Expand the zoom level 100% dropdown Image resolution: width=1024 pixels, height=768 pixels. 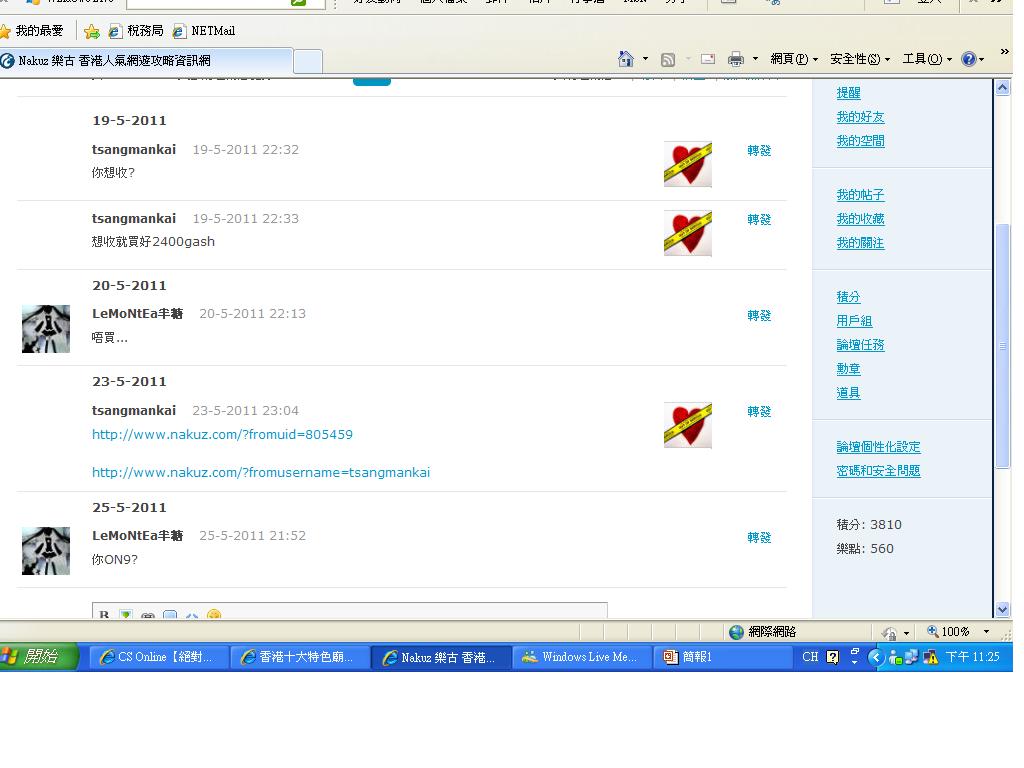point(986,632)
